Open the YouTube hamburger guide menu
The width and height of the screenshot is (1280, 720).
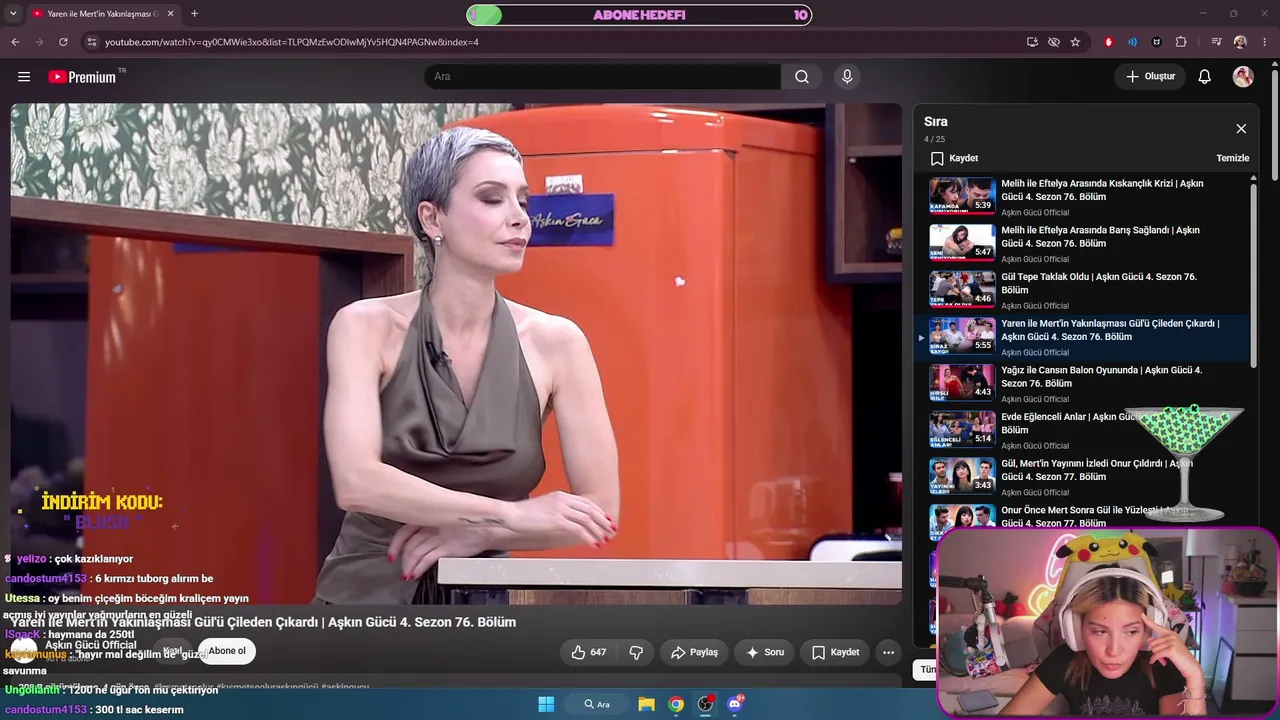(x=24, y=76)
